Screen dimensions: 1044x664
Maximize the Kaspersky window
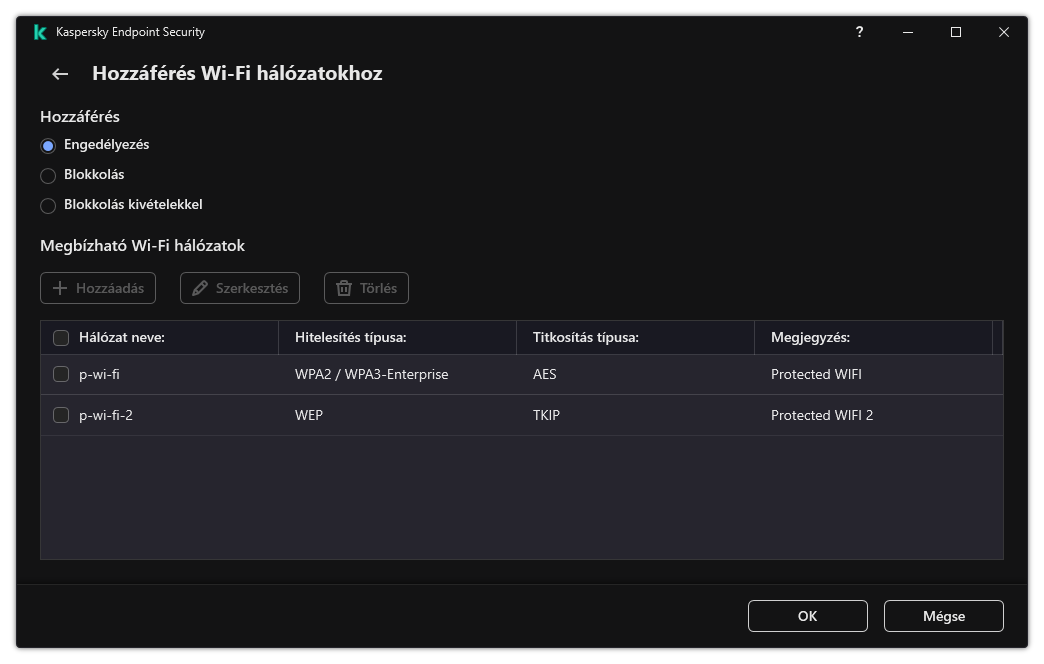(955, 32)
